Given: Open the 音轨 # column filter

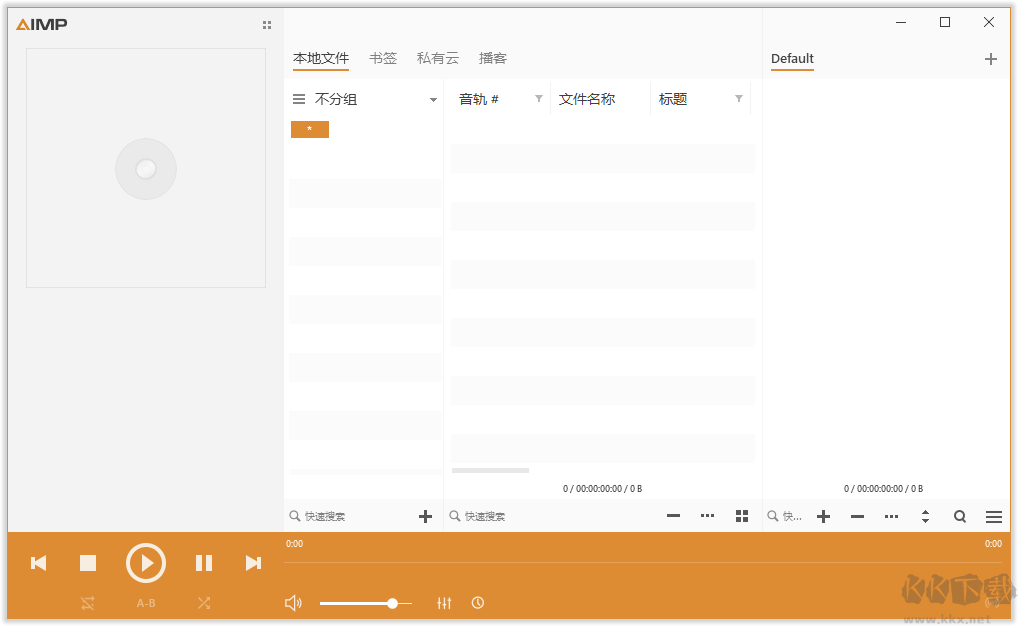Looking at the screenshot, I should pos(539,99).
